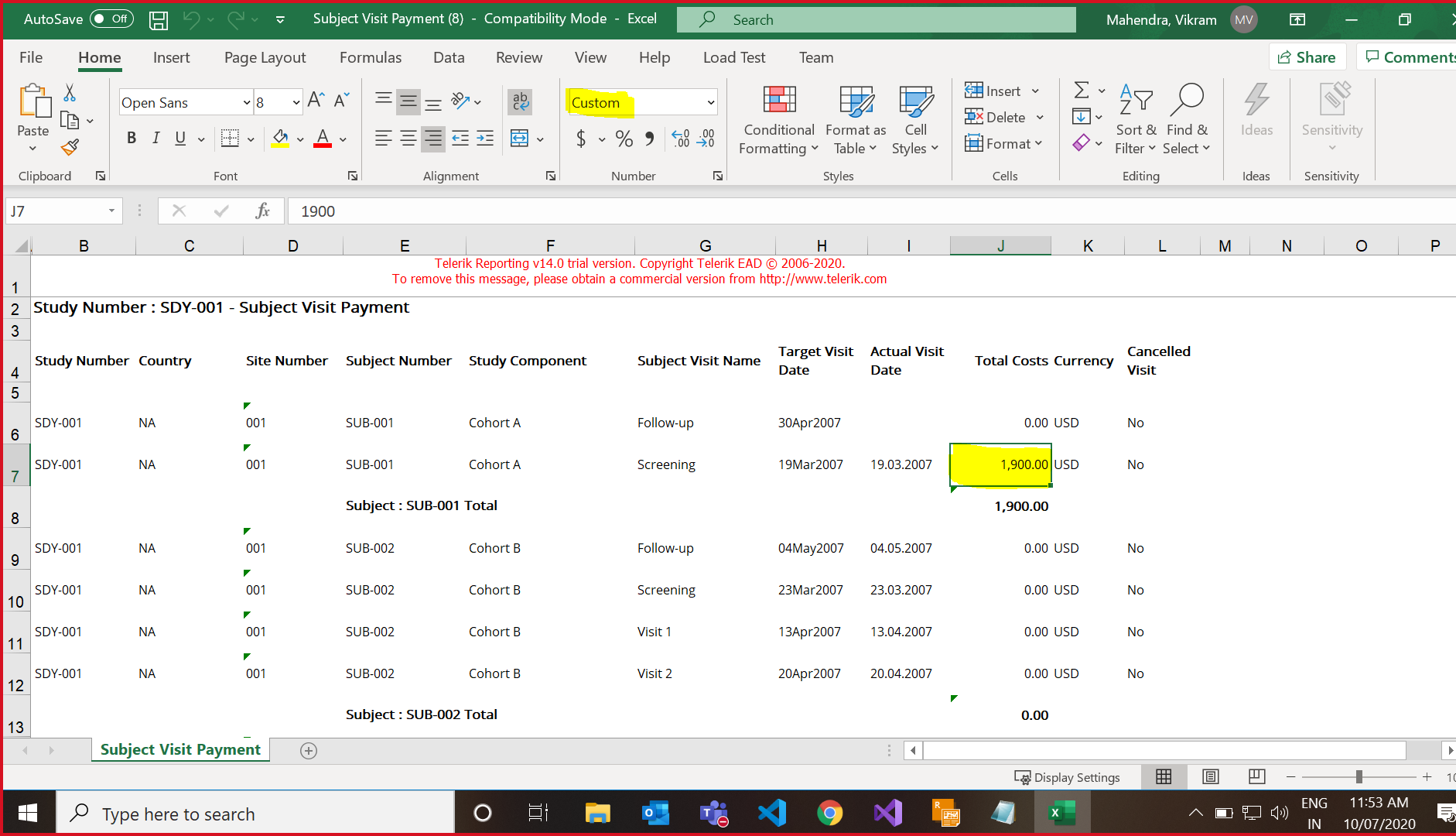Click Display Settings in status bar
This screenshot has height=836, width=1456.
(x=1068, y=777)
